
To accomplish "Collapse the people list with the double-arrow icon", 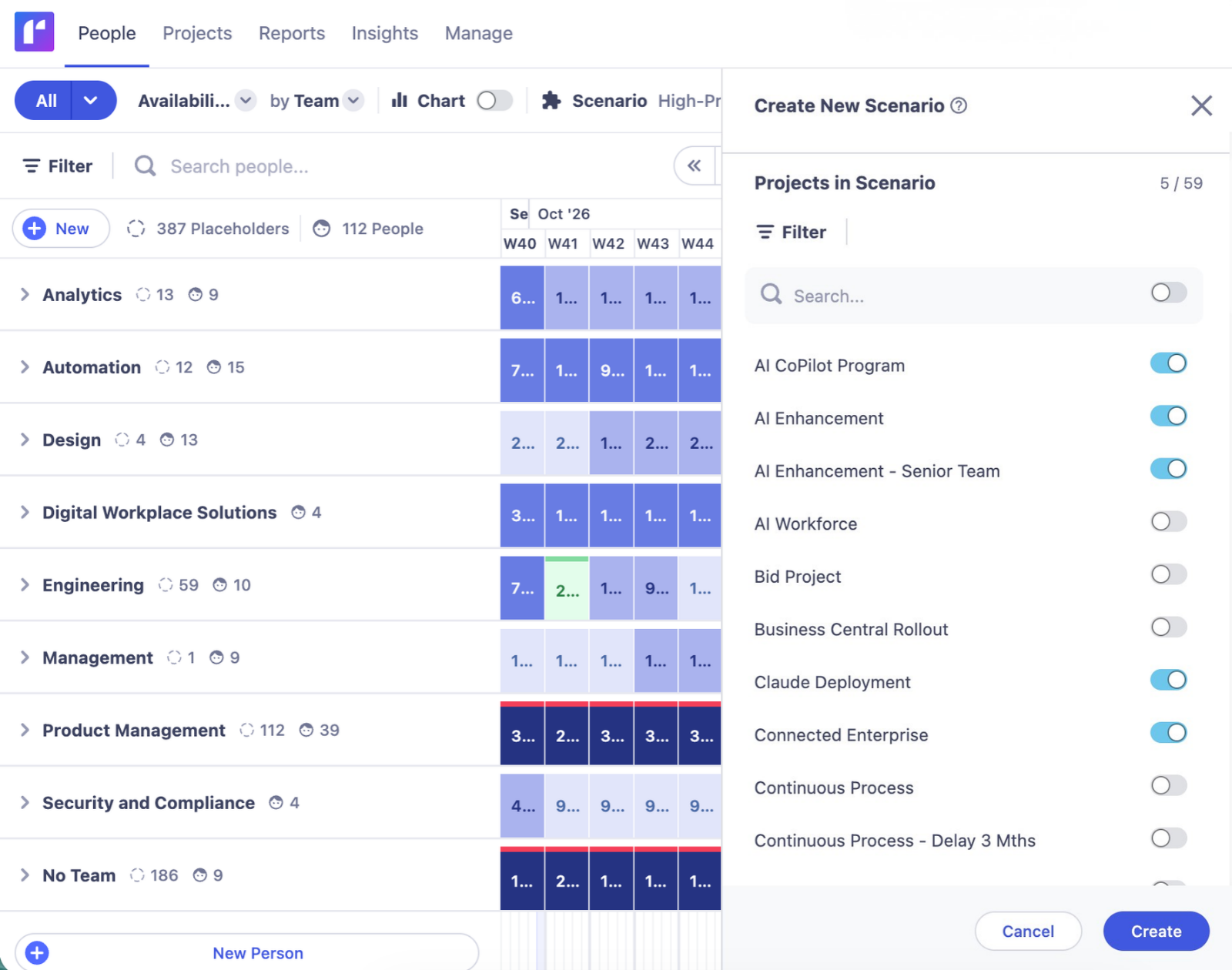I will (x=694, y=166).
